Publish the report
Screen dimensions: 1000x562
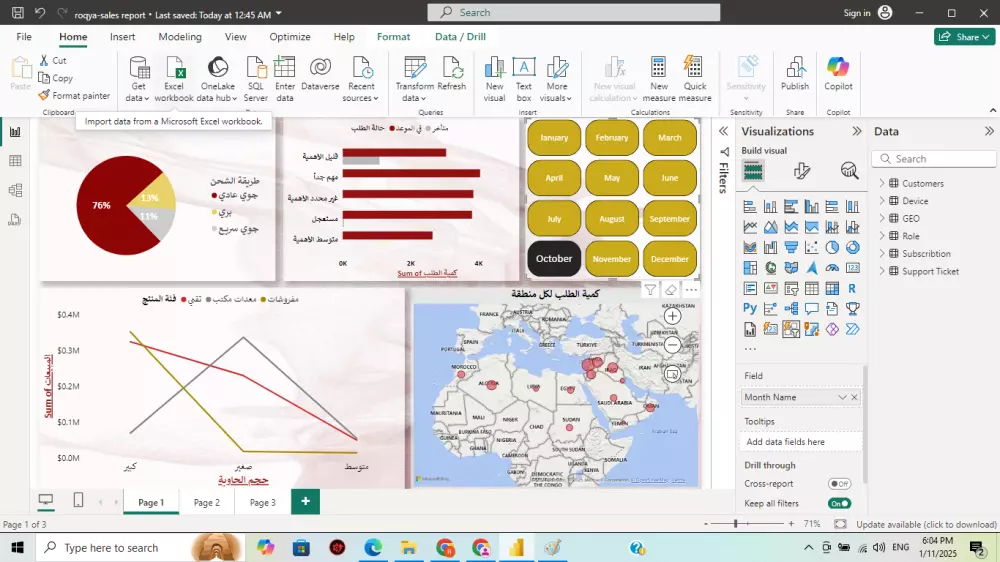[x=795, y=73]
